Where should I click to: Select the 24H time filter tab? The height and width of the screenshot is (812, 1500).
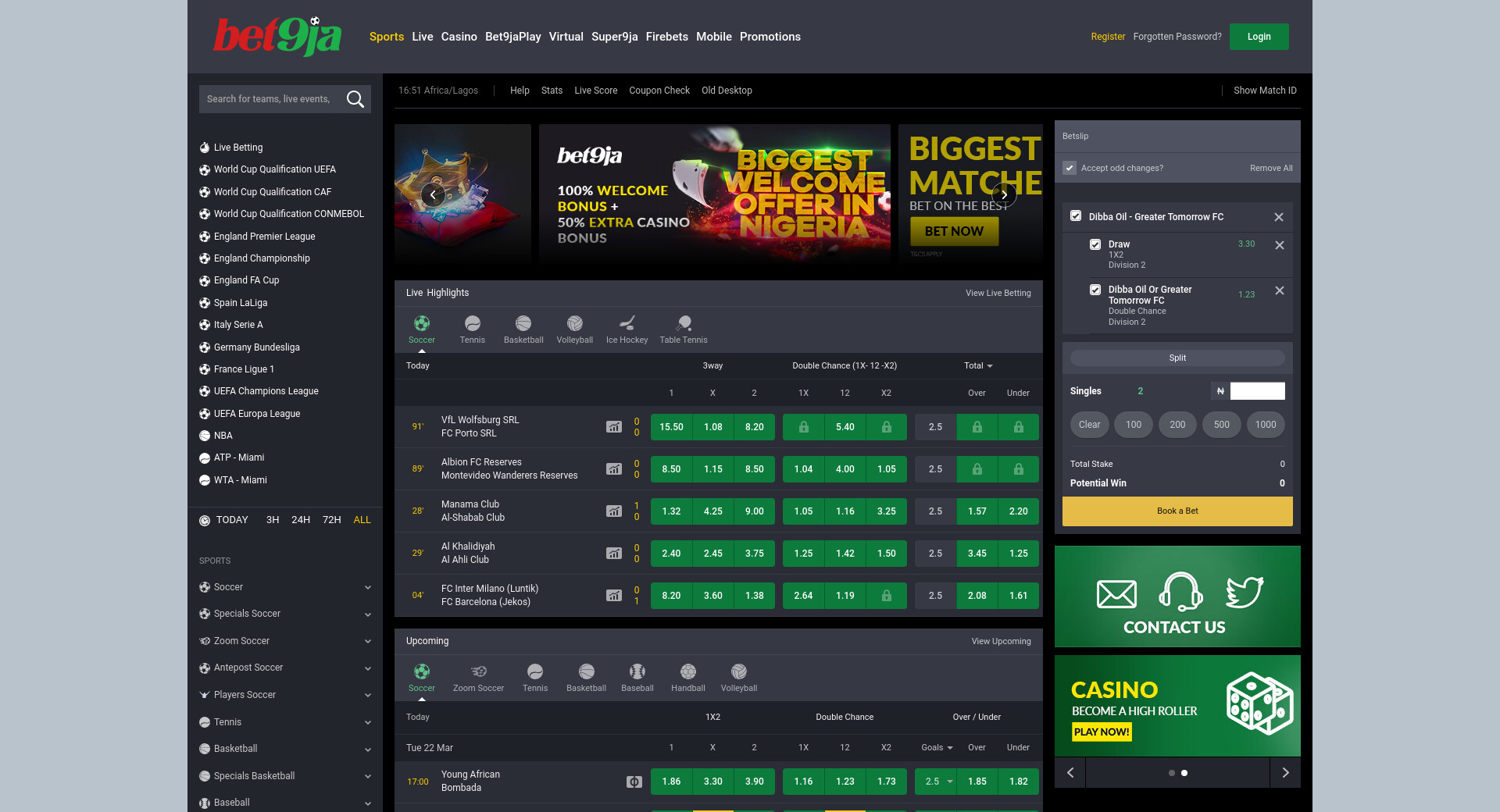point(301,520)
